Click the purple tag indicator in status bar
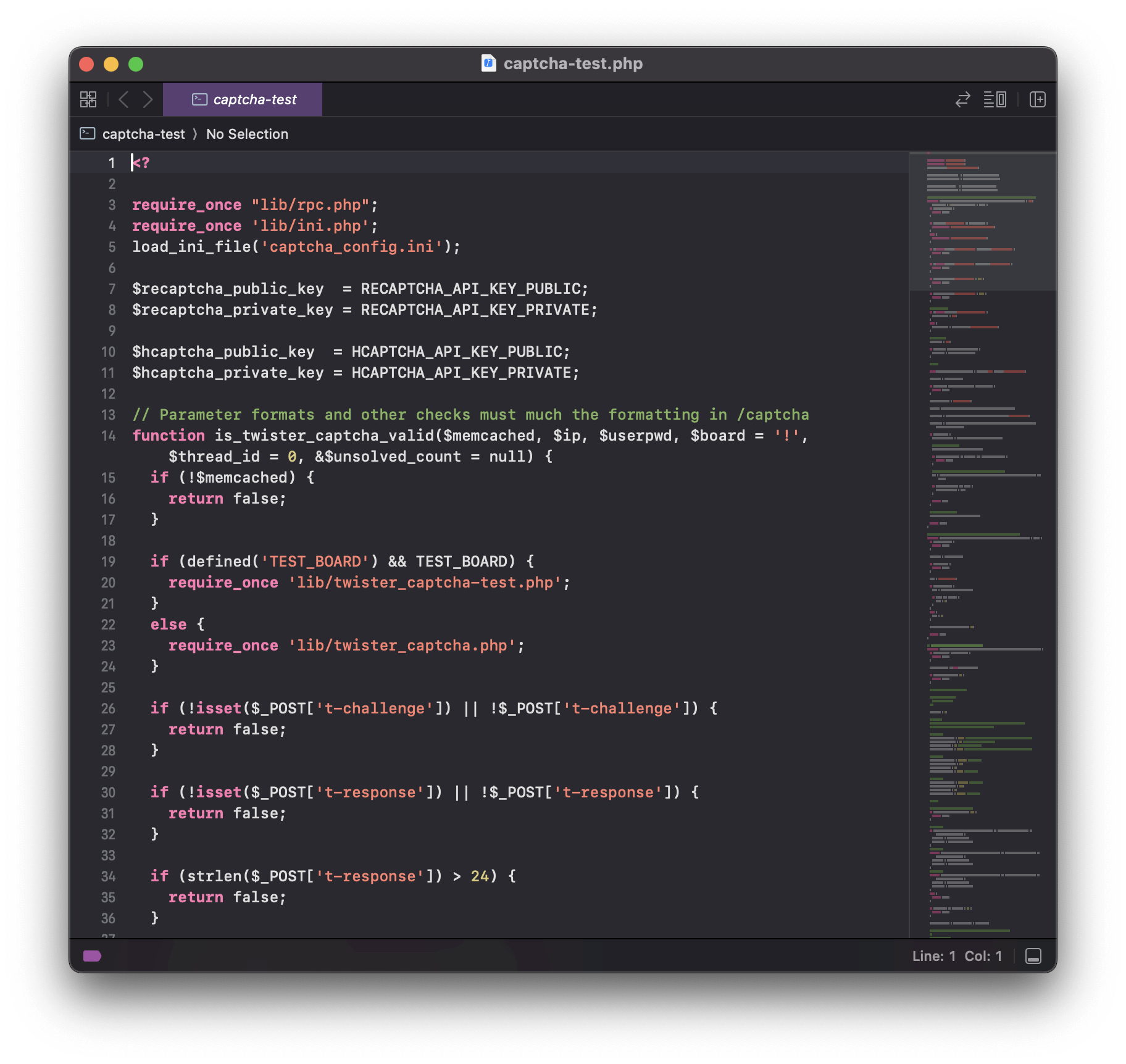The height and width of the screenshot is (1064, 1126). (x=92, y=956)
